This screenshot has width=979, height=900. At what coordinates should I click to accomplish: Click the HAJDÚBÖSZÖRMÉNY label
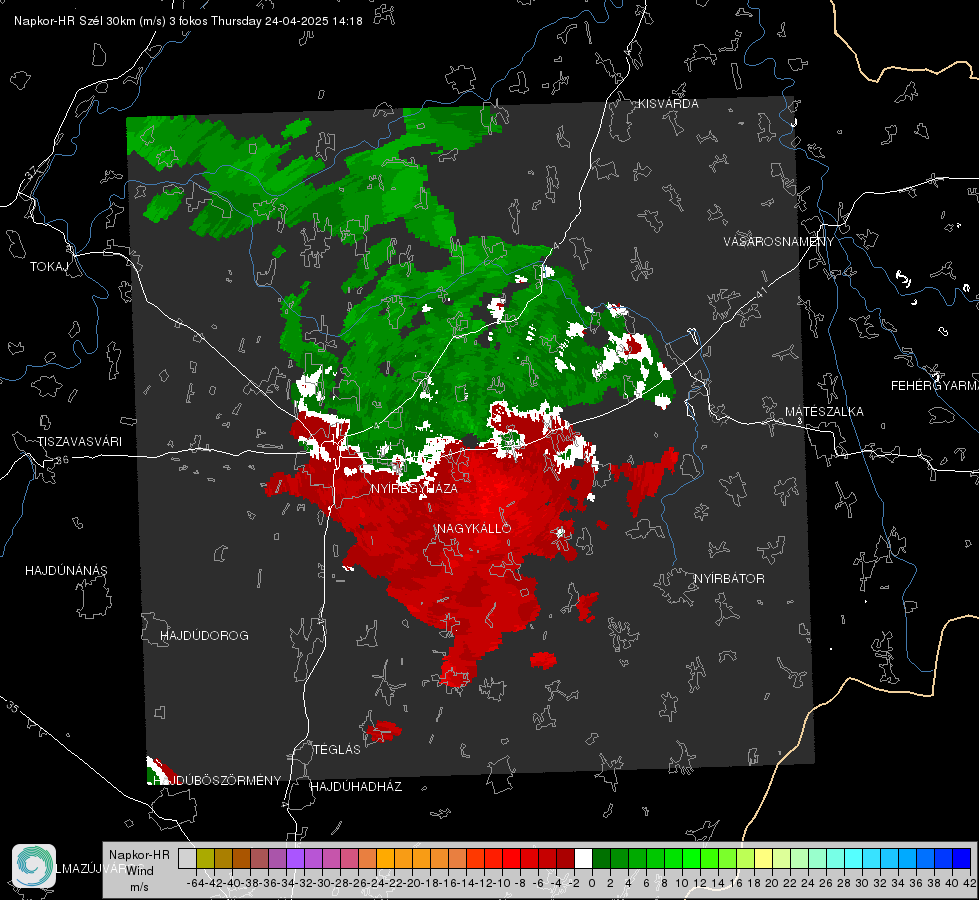pyautogui.click(x=217, y=781)
